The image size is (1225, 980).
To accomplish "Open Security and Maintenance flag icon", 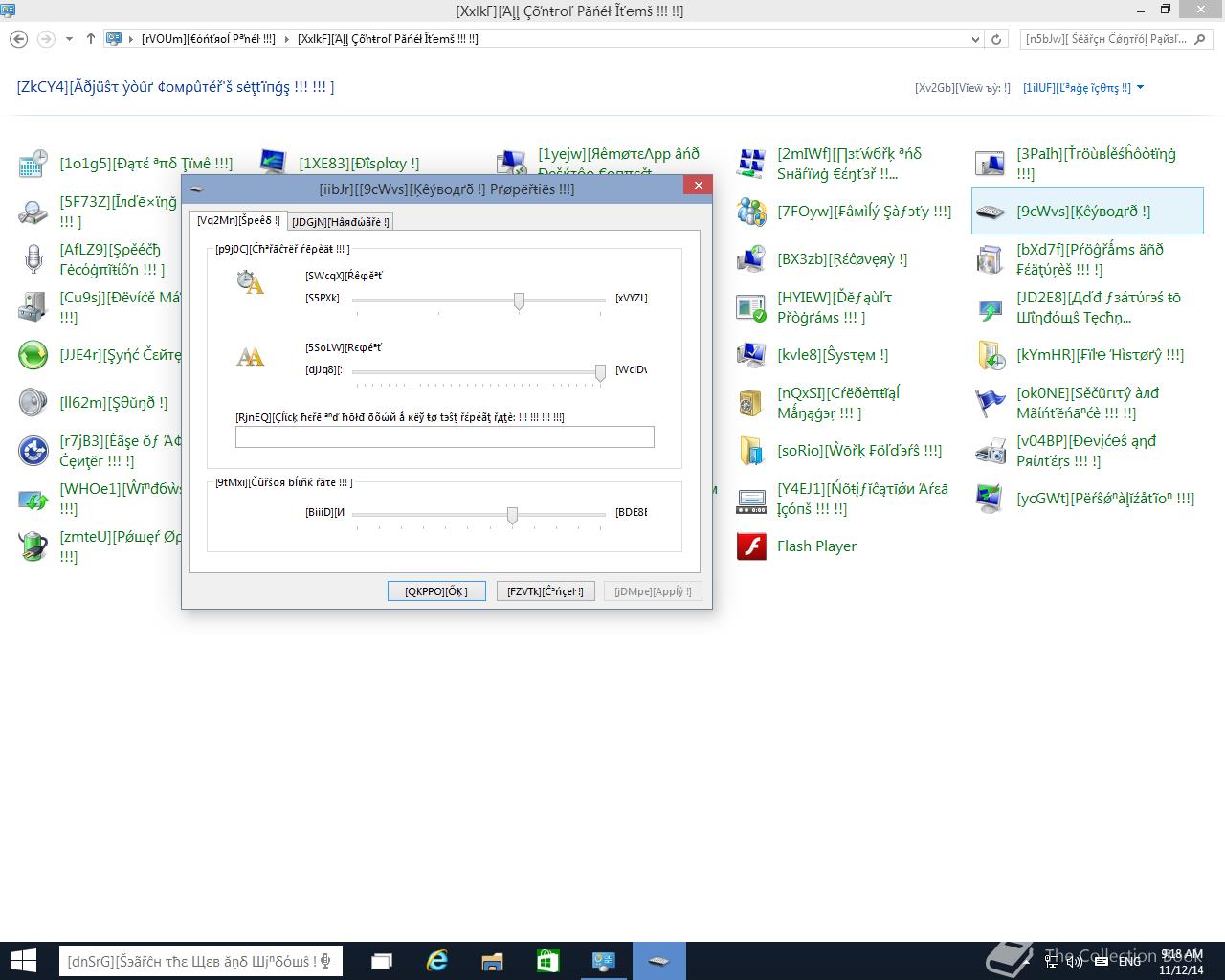I will 990,403.
